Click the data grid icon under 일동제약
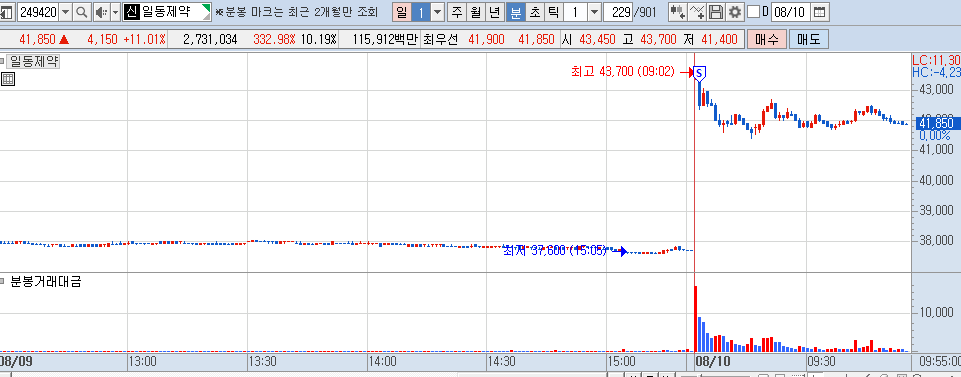Viewport: 961px width, 377px height. (x=7, y=78)
